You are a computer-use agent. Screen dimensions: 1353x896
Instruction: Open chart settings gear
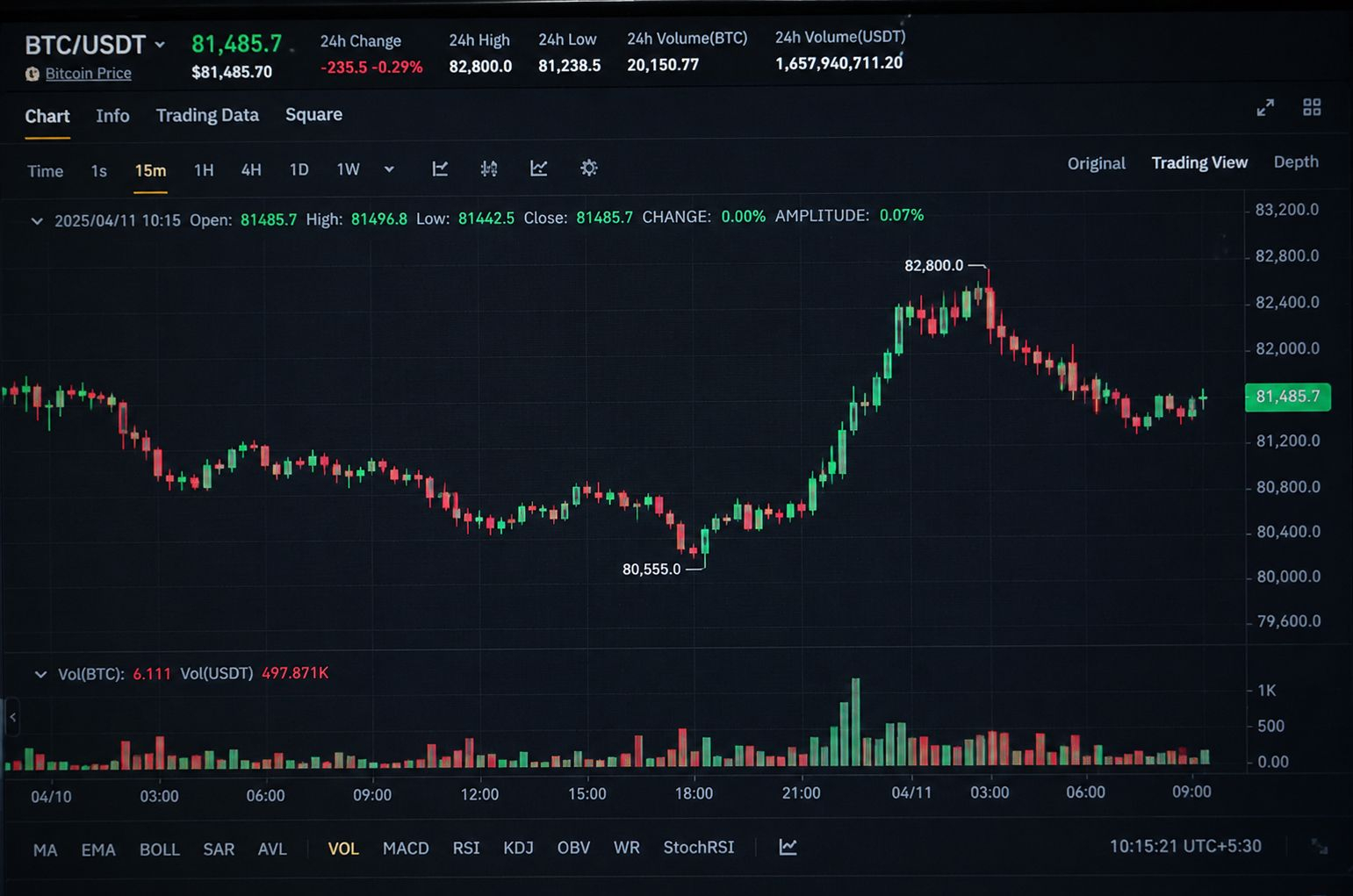[x=589, y=168]
